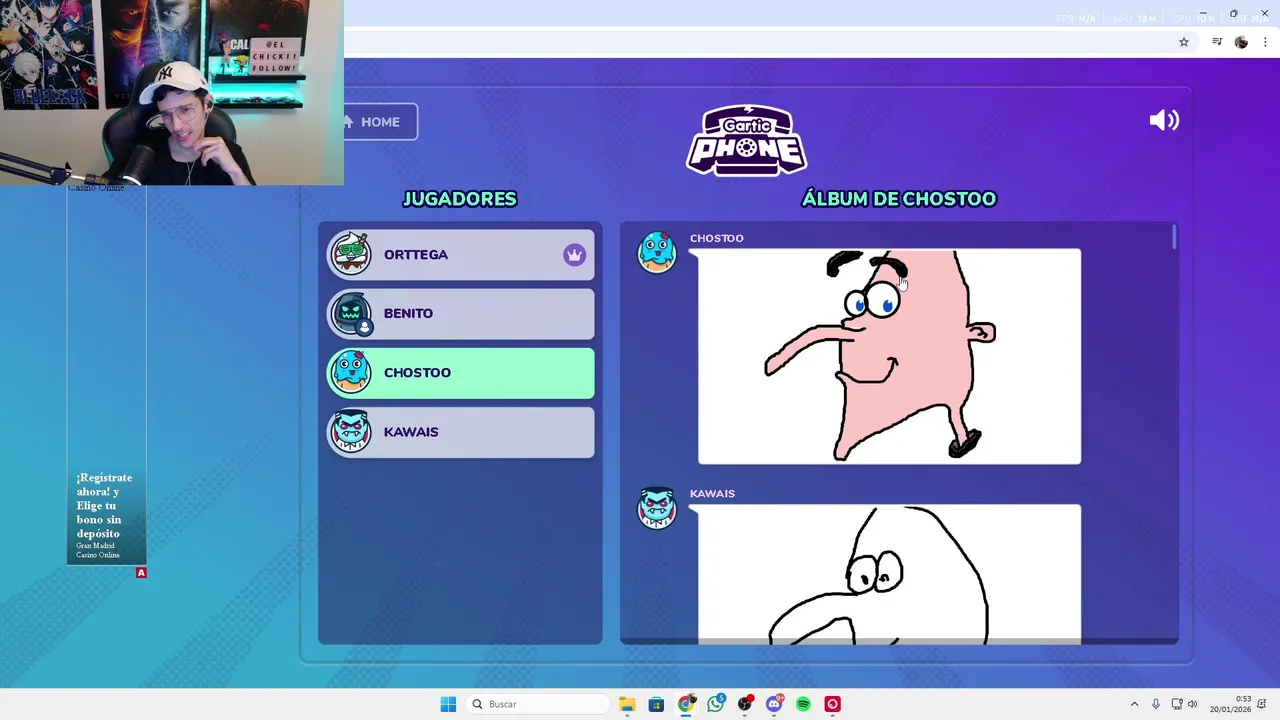The image size is (1280, 720).
Task: Bookmark this page with the star icon
Action: coord(1184,42)
